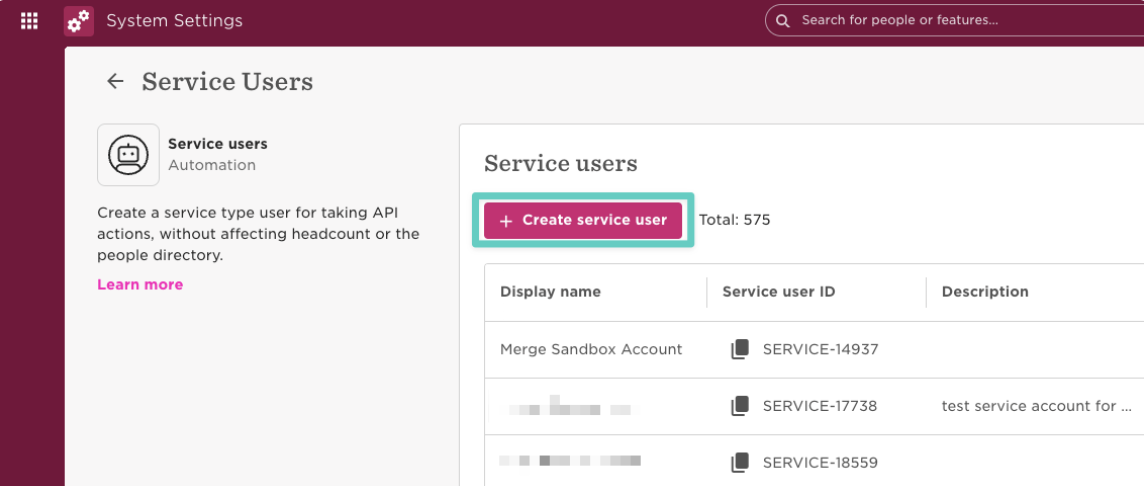
Task: Sort by the Service user ID column
Action: (778, 292)
